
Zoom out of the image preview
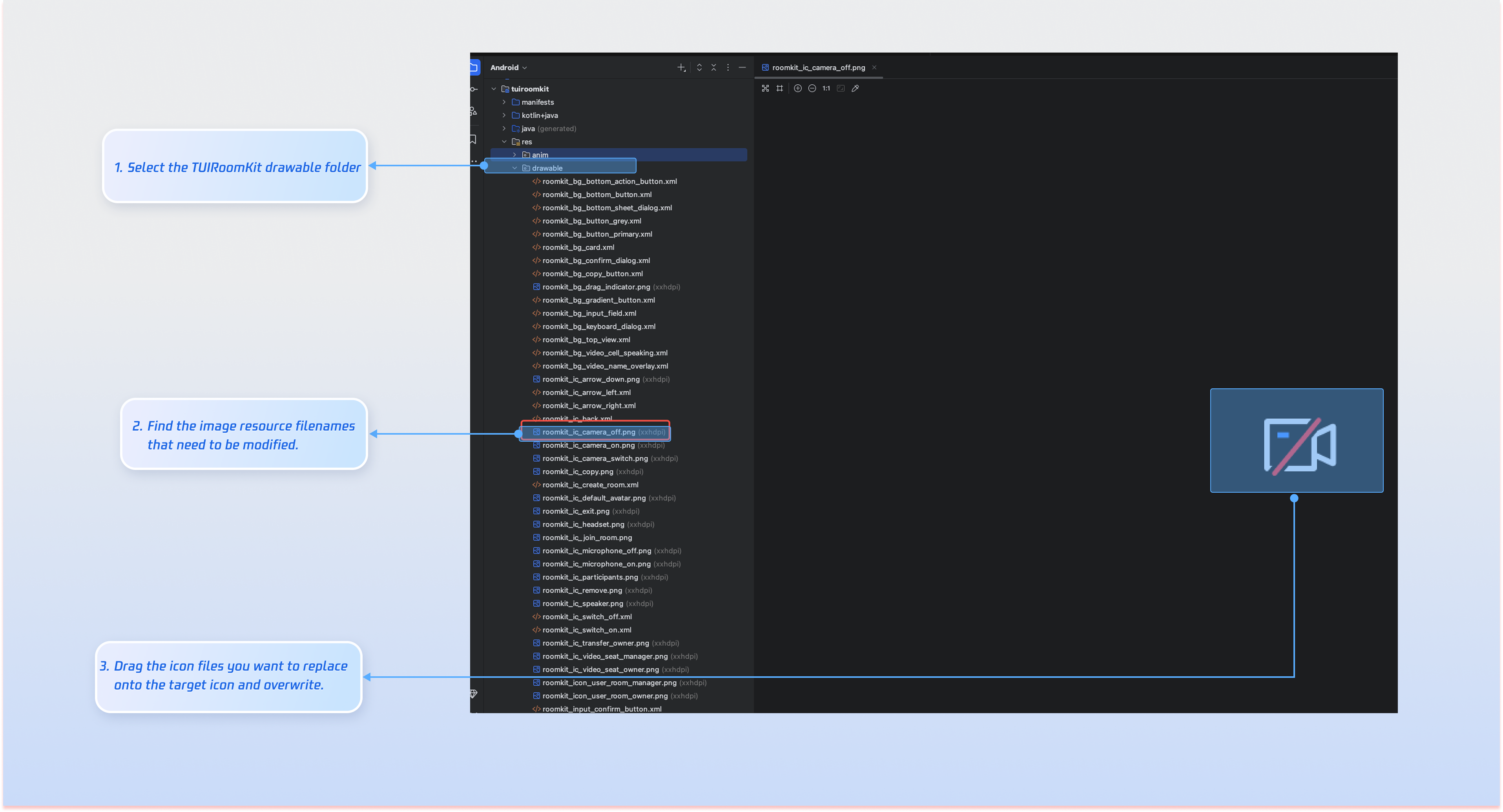tap(812, 88)
